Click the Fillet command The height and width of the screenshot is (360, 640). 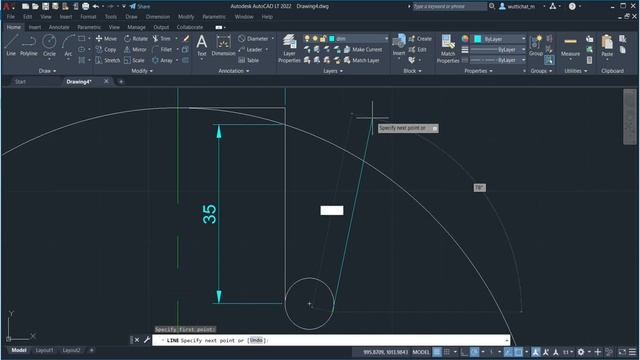[162, 49]
